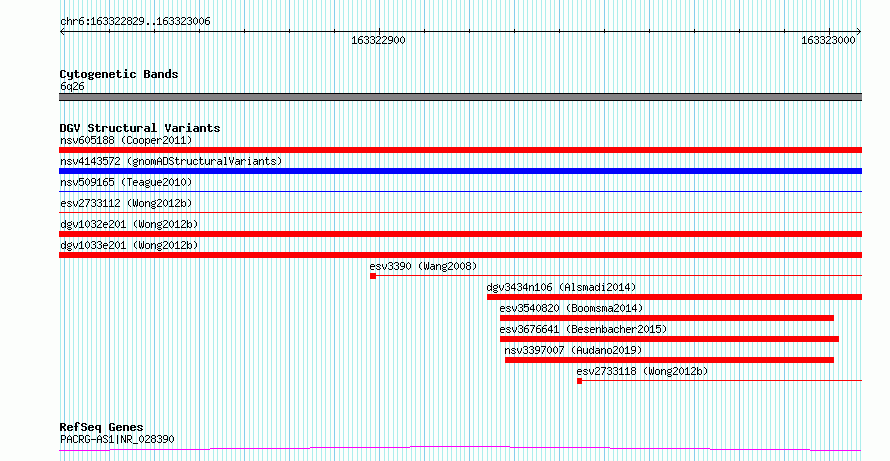This screenshot has height=461, width=890.
Task: Select the red nsv605188 variant bar
Action: pos(460,150)
